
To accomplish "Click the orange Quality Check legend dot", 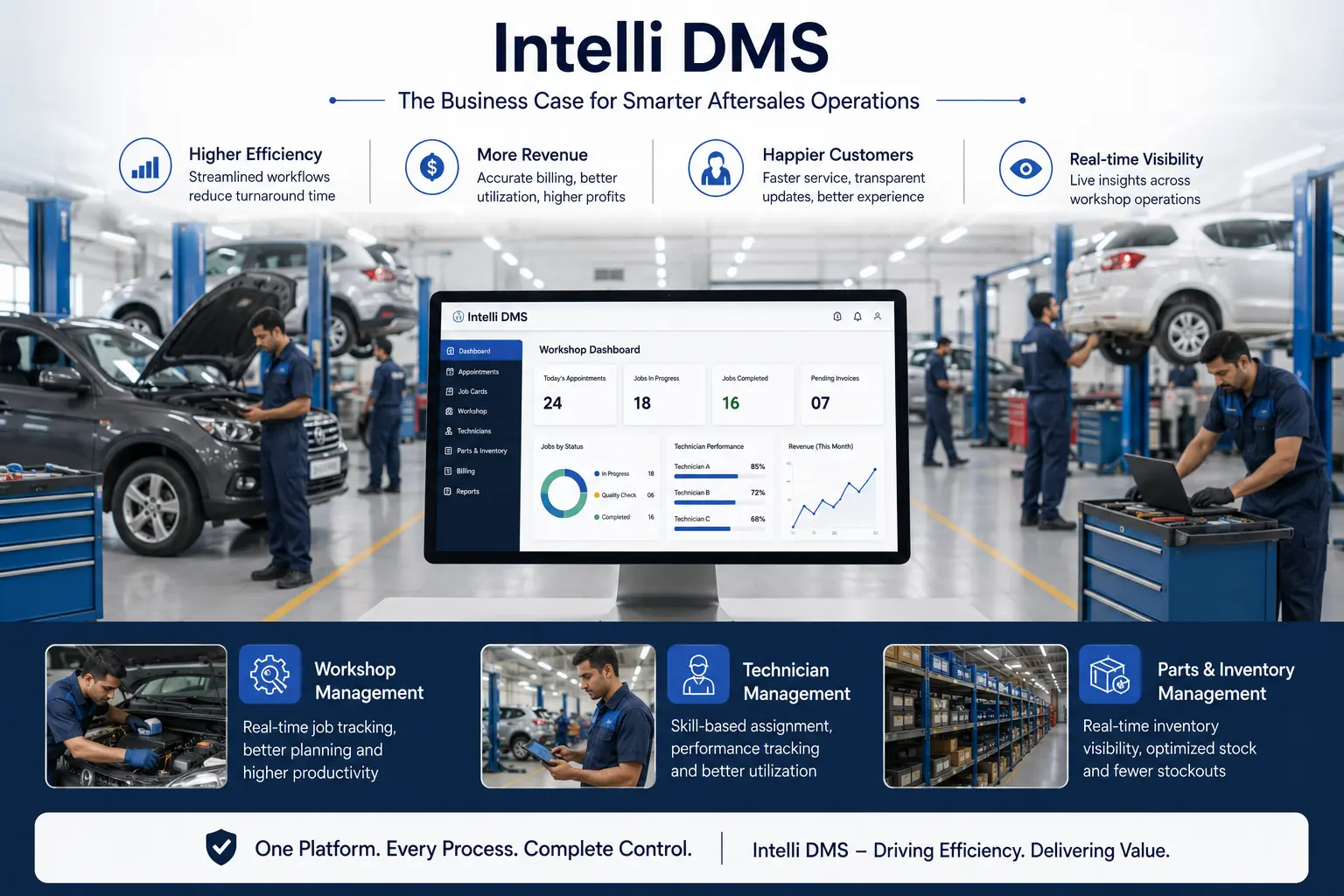I will tap(597, 495).
